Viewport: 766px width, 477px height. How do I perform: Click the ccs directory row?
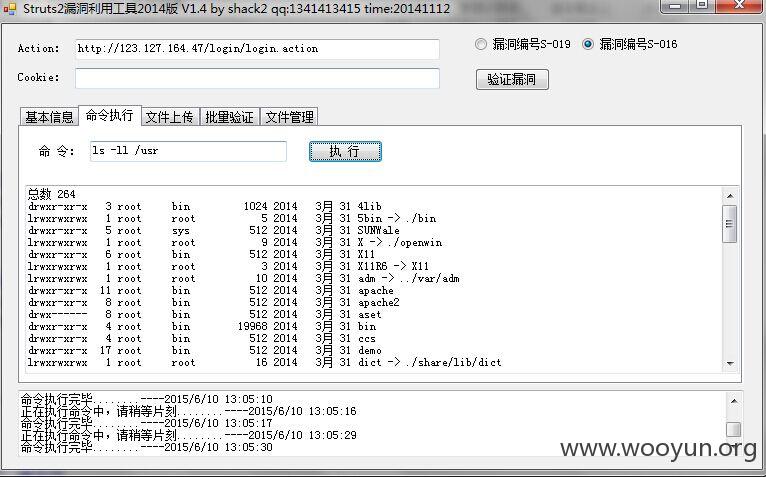tap(202, 338)
